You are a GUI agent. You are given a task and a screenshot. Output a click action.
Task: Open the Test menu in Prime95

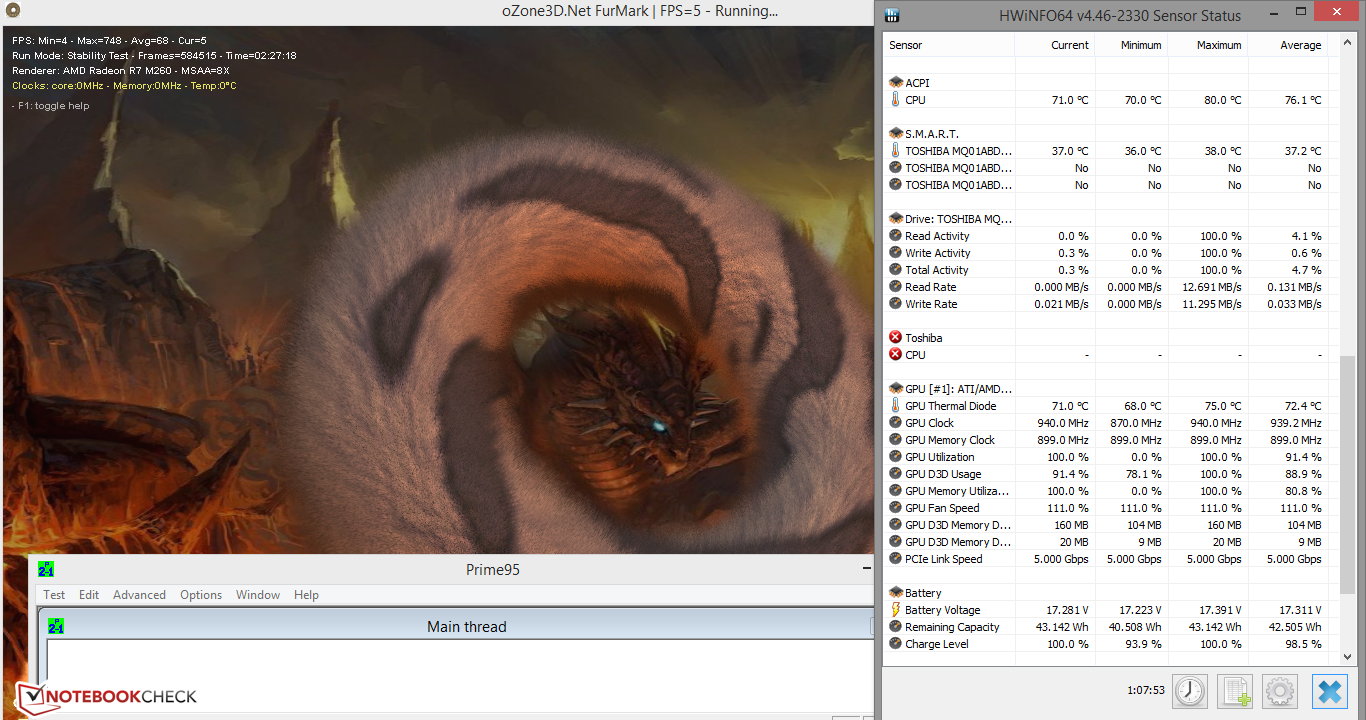54,594
